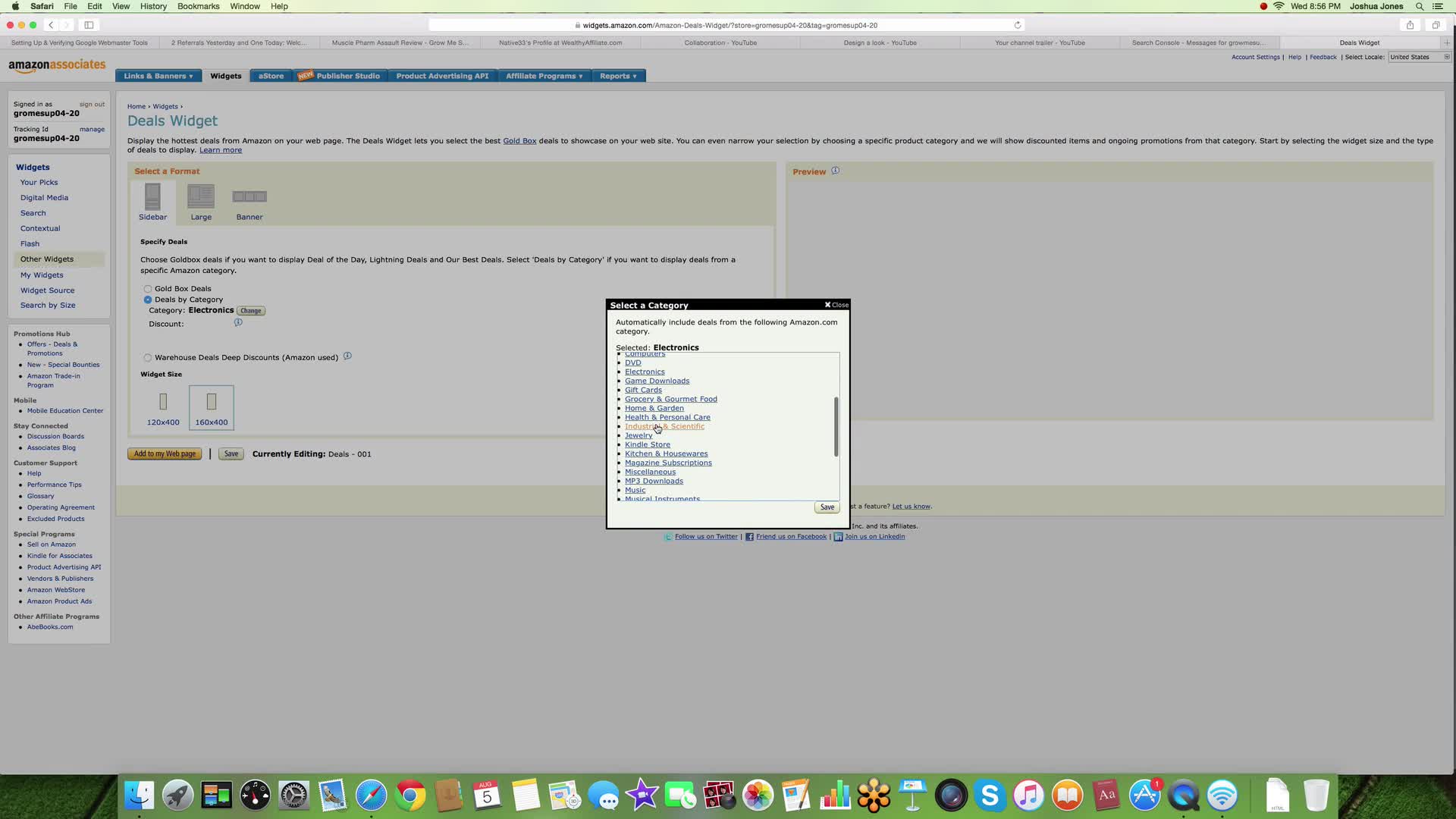Switch to Search Console browser tab
The width and height of the screenshot is (1456, 819).
click(x=1198, y=42)
